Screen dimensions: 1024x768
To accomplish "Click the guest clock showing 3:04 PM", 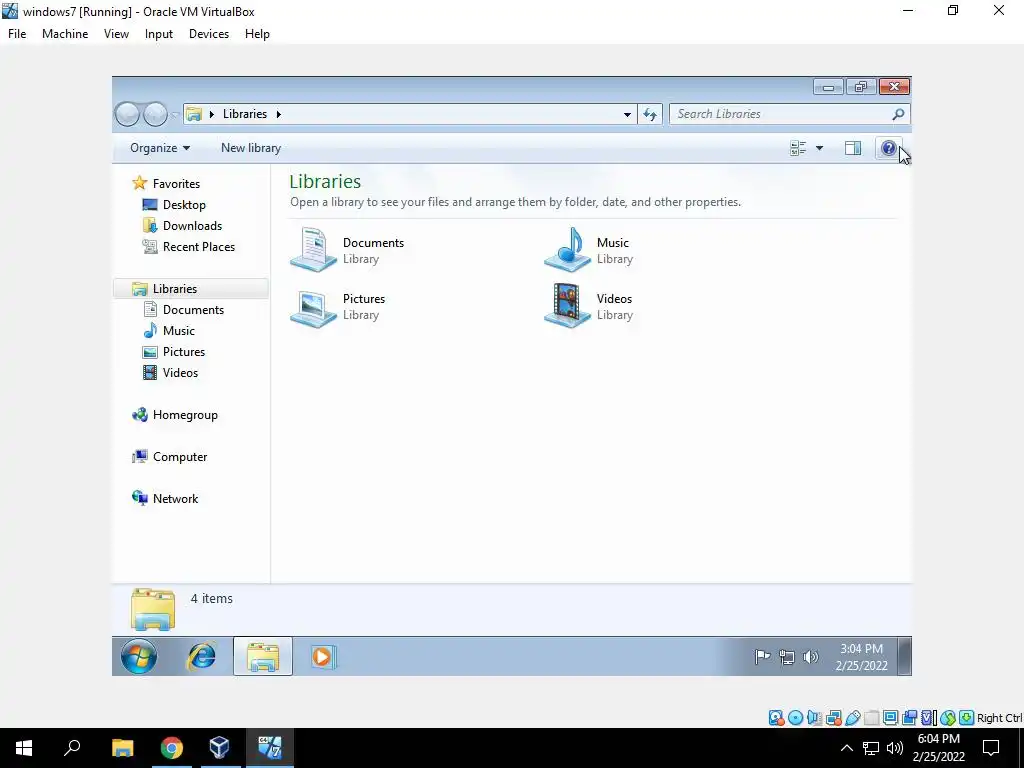I will tap(861, 657).
